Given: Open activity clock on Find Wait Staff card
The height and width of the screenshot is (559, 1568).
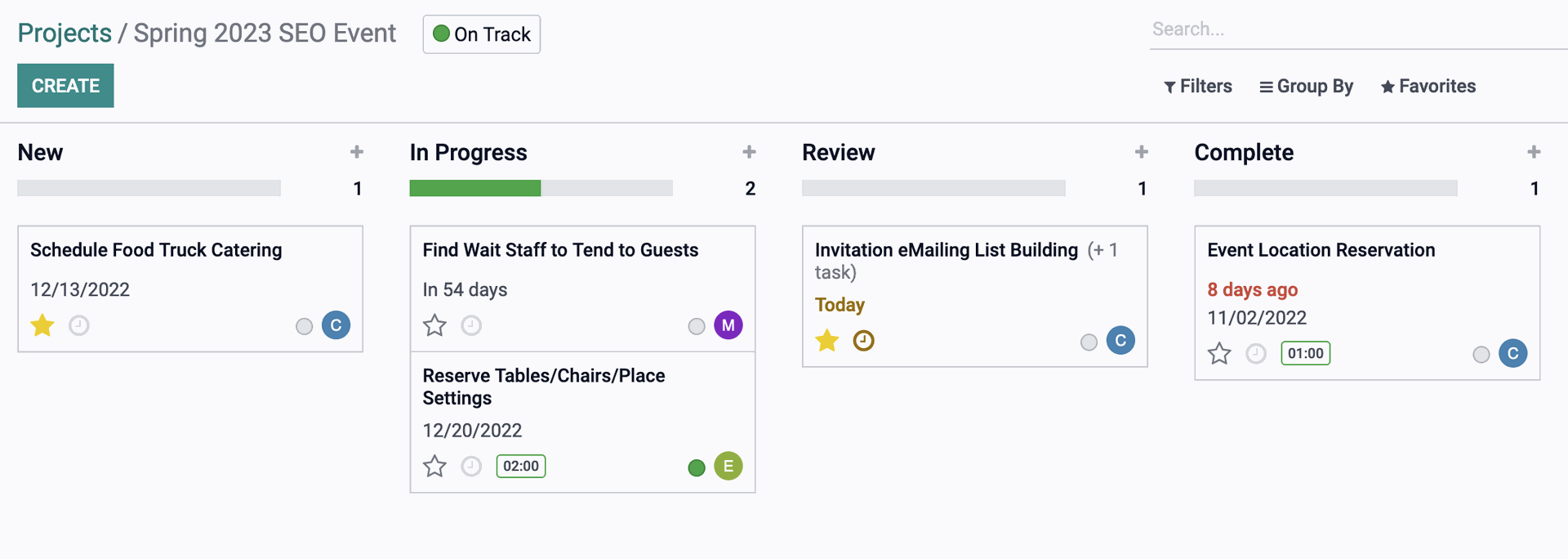Looking at the screenshot, I should [x=471, y=325].
